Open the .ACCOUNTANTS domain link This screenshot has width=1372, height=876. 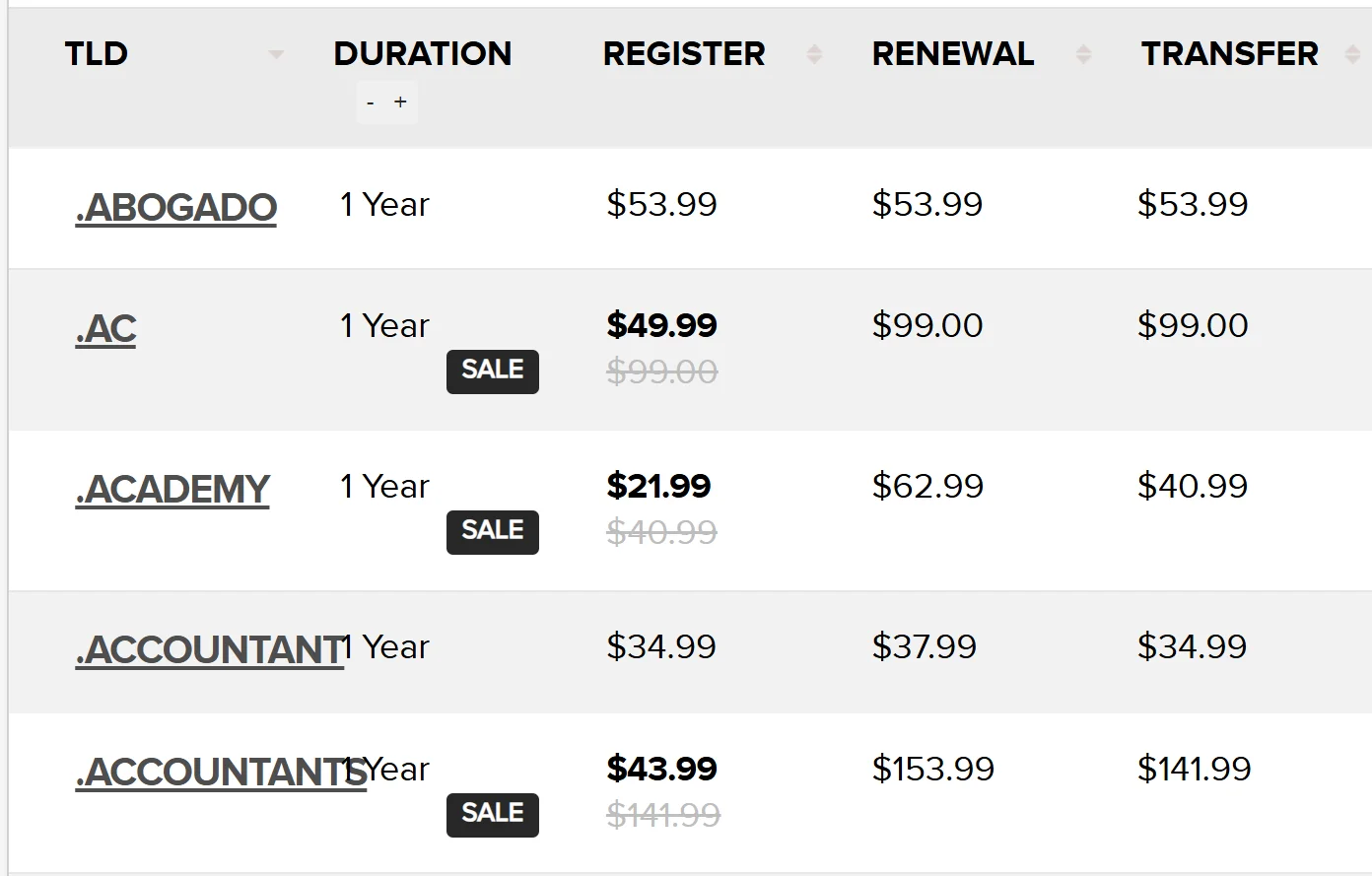(221, 772)
